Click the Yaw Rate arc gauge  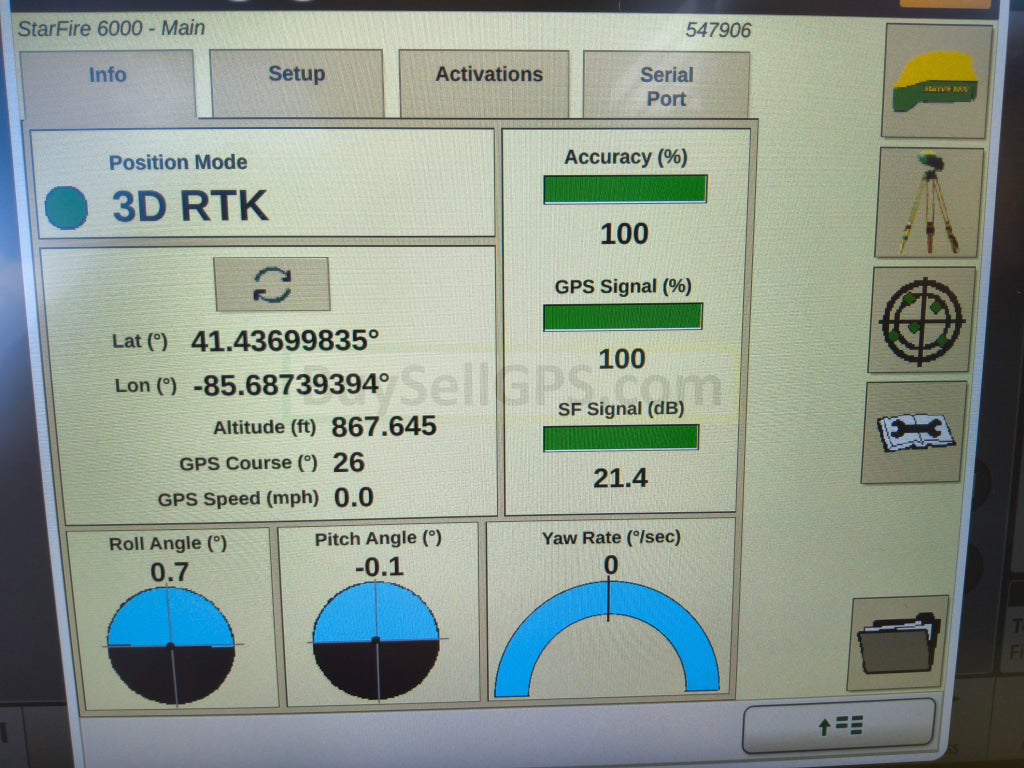pyautogui.click(x=607, y=638)
